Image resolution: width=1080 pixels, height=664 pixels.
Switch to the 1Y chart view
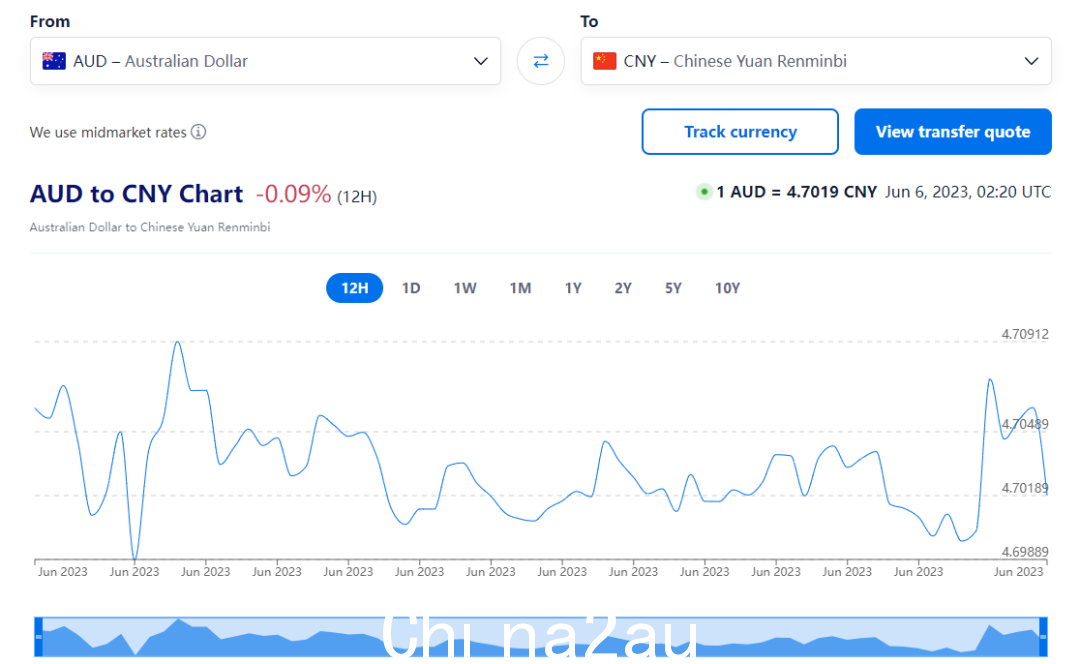573,288
